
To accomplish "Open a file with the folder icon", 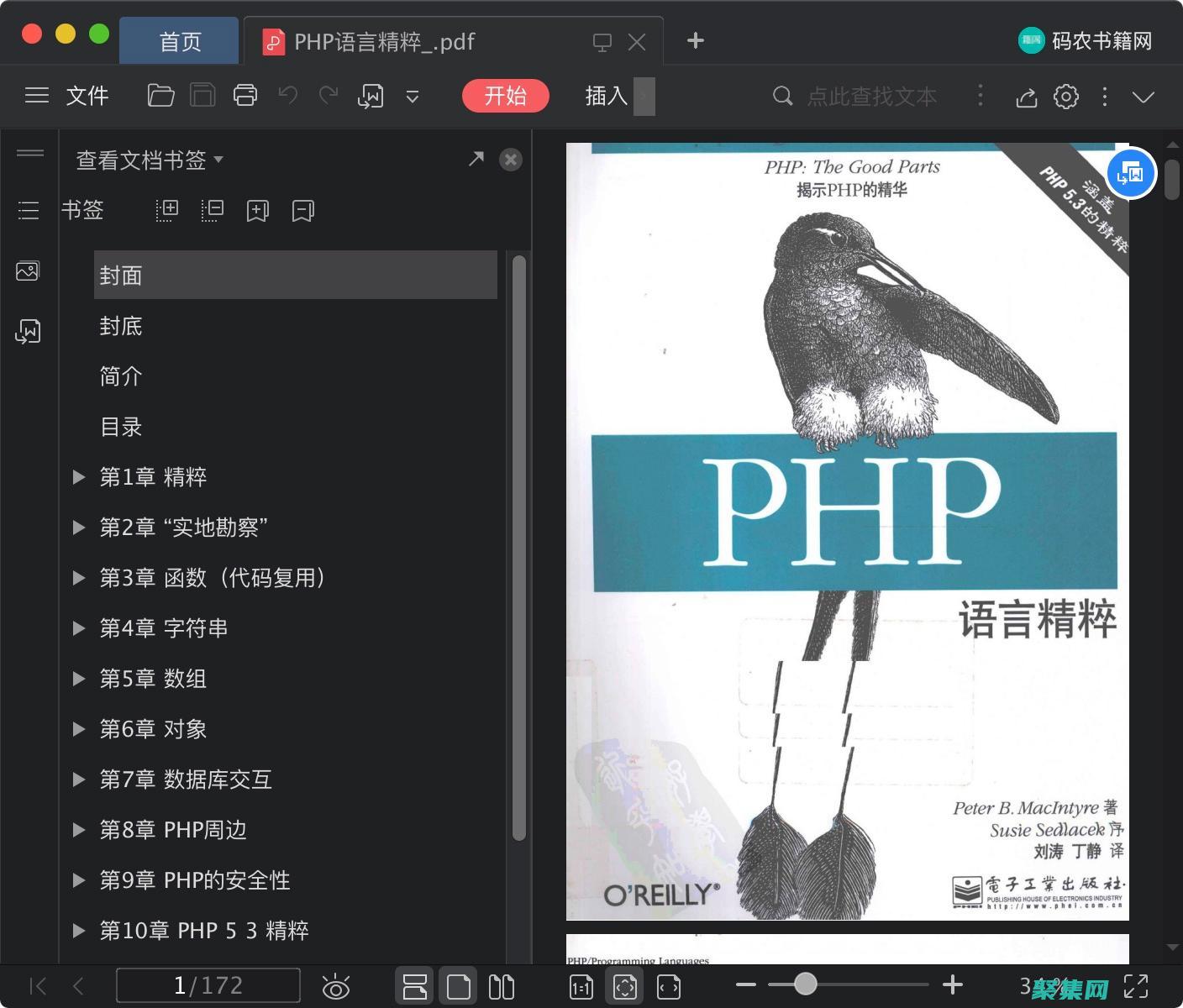I will 160,96.
